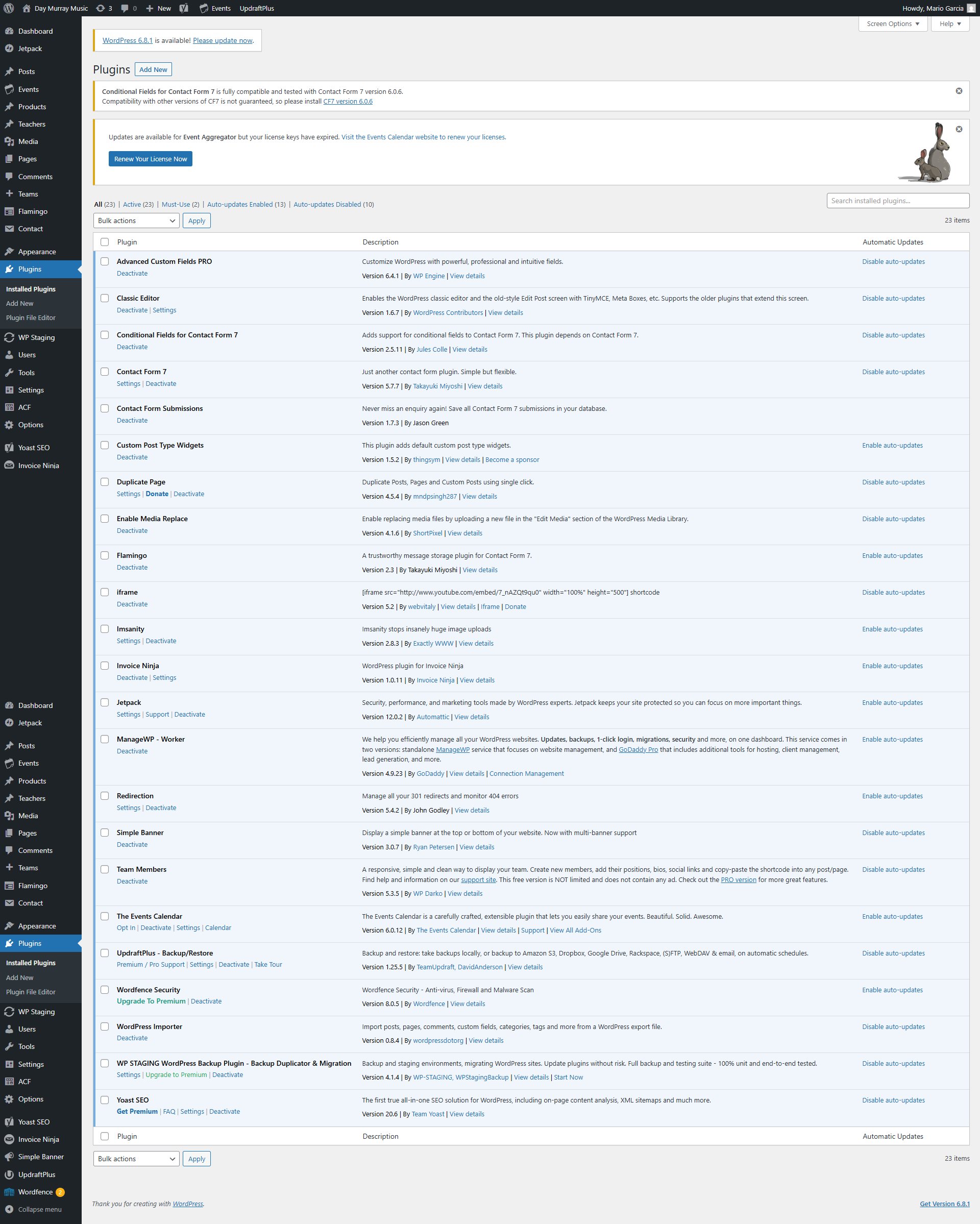Click Renew Your License Now button
This screenshot has height=1224, width=980.
(x=151, y=159)
